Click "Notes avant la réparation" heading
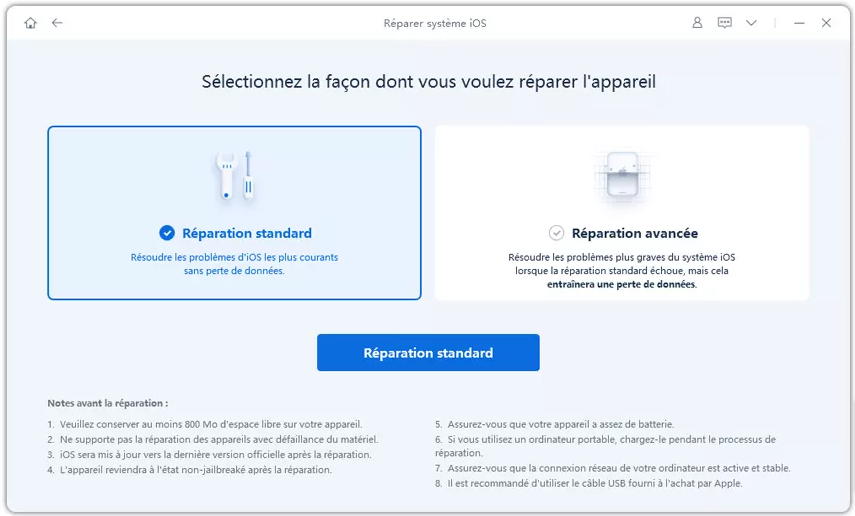The width and height of the screenshot is (855, 516). point(108,403)
